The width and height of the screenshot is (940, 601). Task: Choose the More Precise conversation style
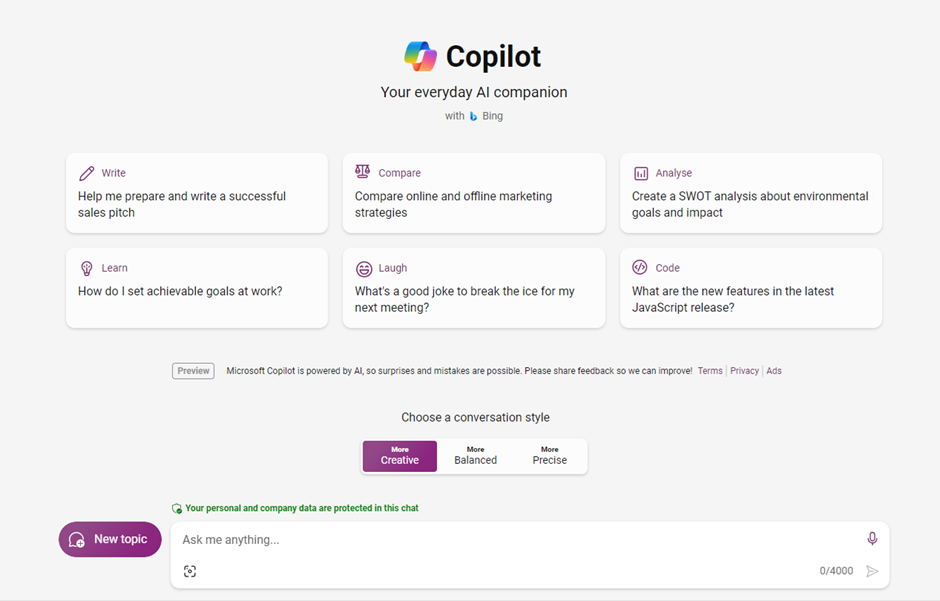[549, 456]
